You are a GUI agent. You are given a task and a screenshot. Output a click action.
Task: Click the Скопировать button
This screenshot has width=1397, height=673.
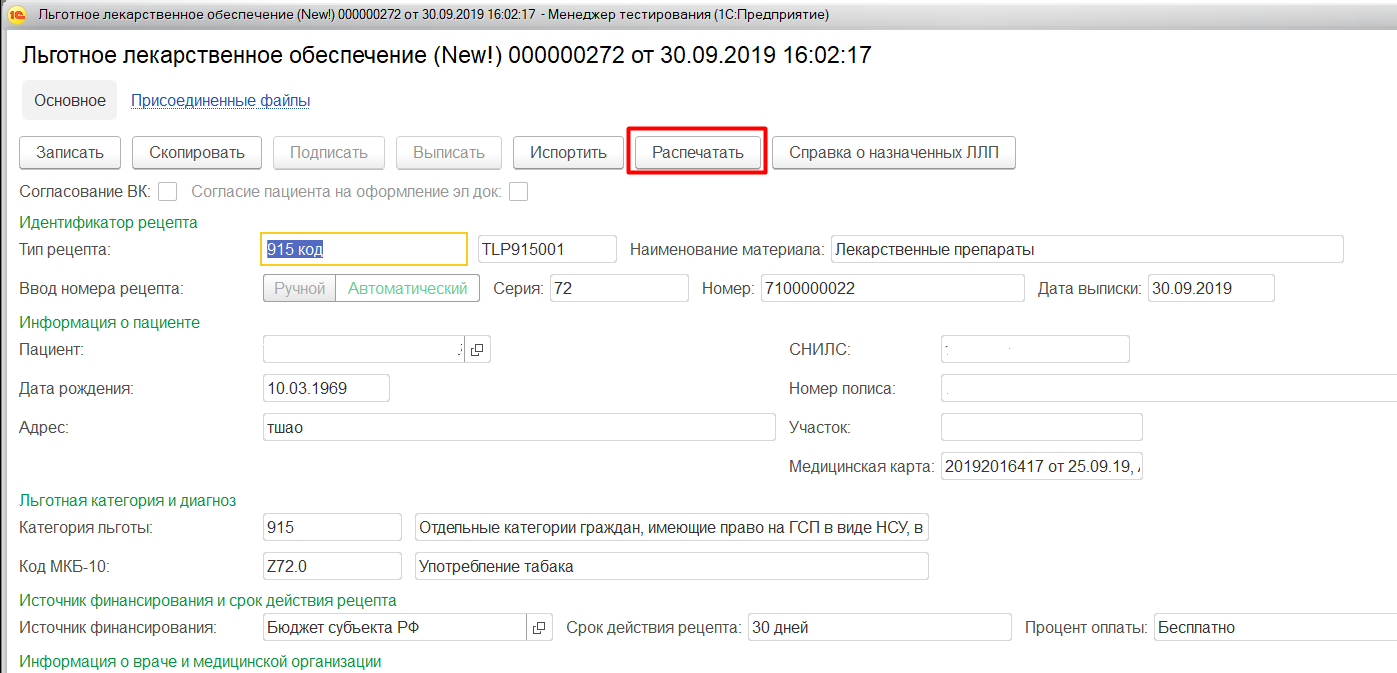coord(197,153)
